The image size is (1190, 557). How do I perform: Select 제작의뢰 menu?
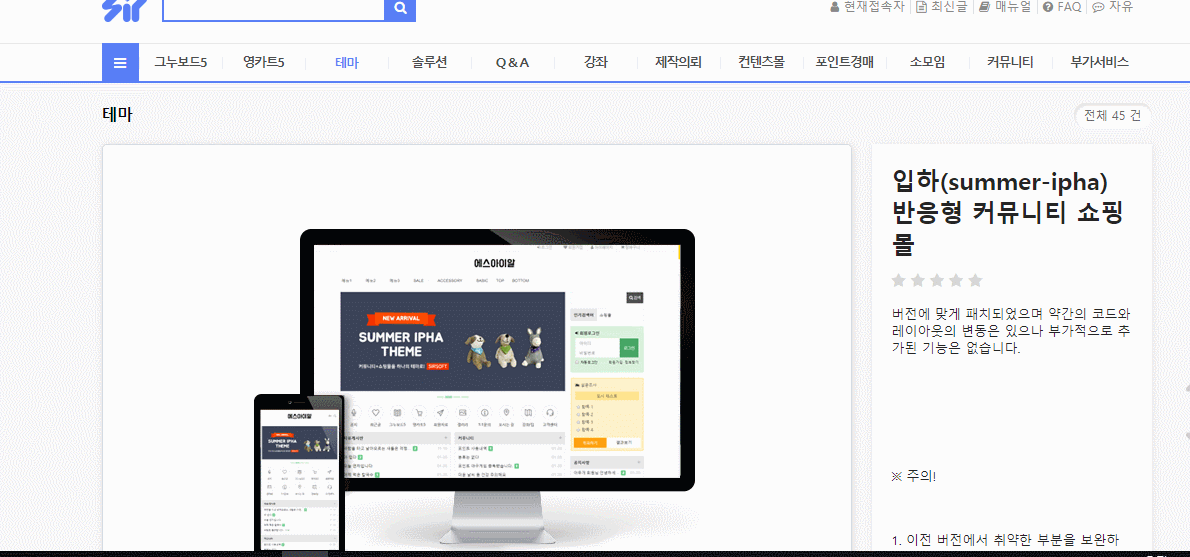click(x=678, y=62)
